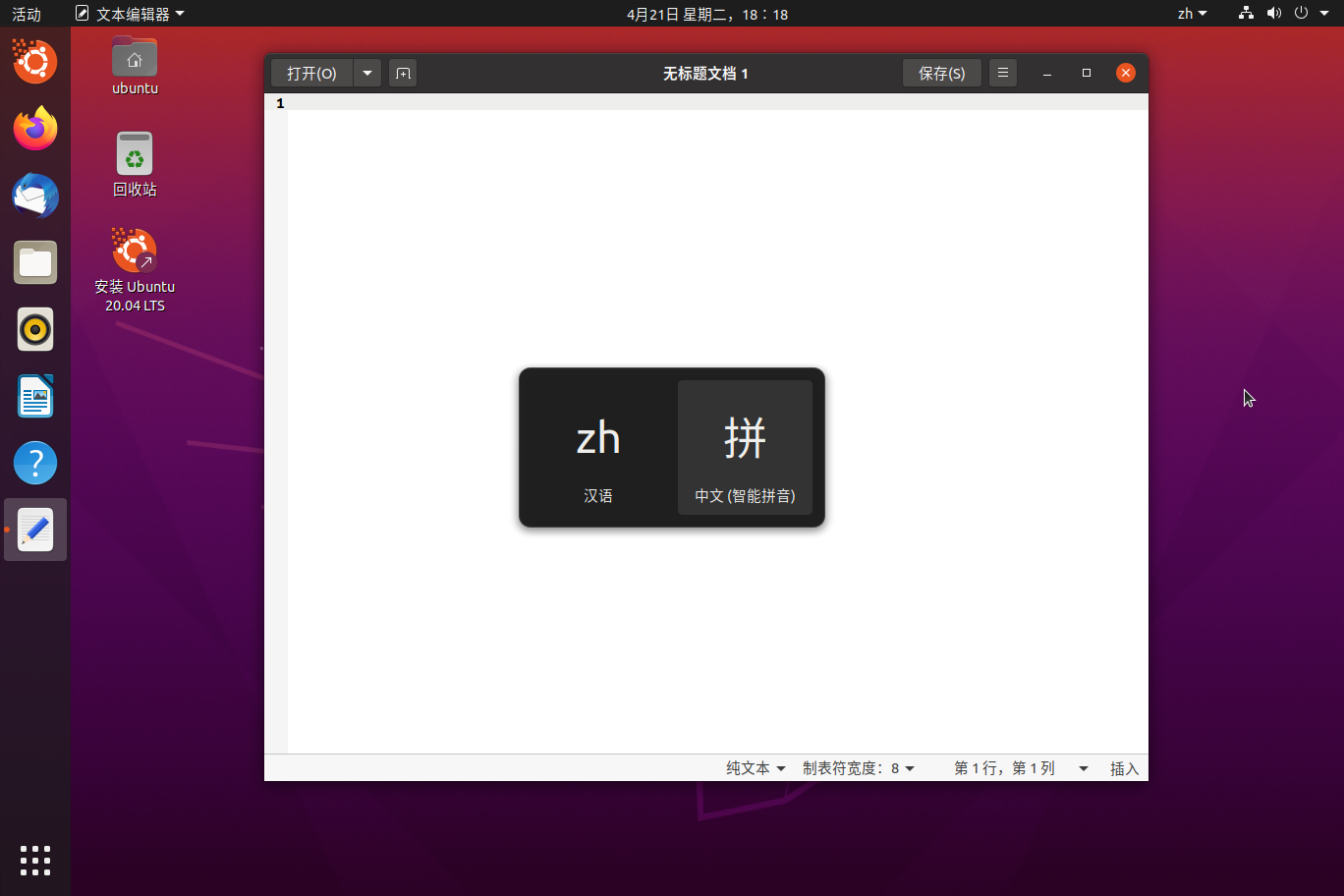The height and width of the screenshot is (896, 1344).
Task: Click the 保存(S) save button
Action: coord(941,74)
